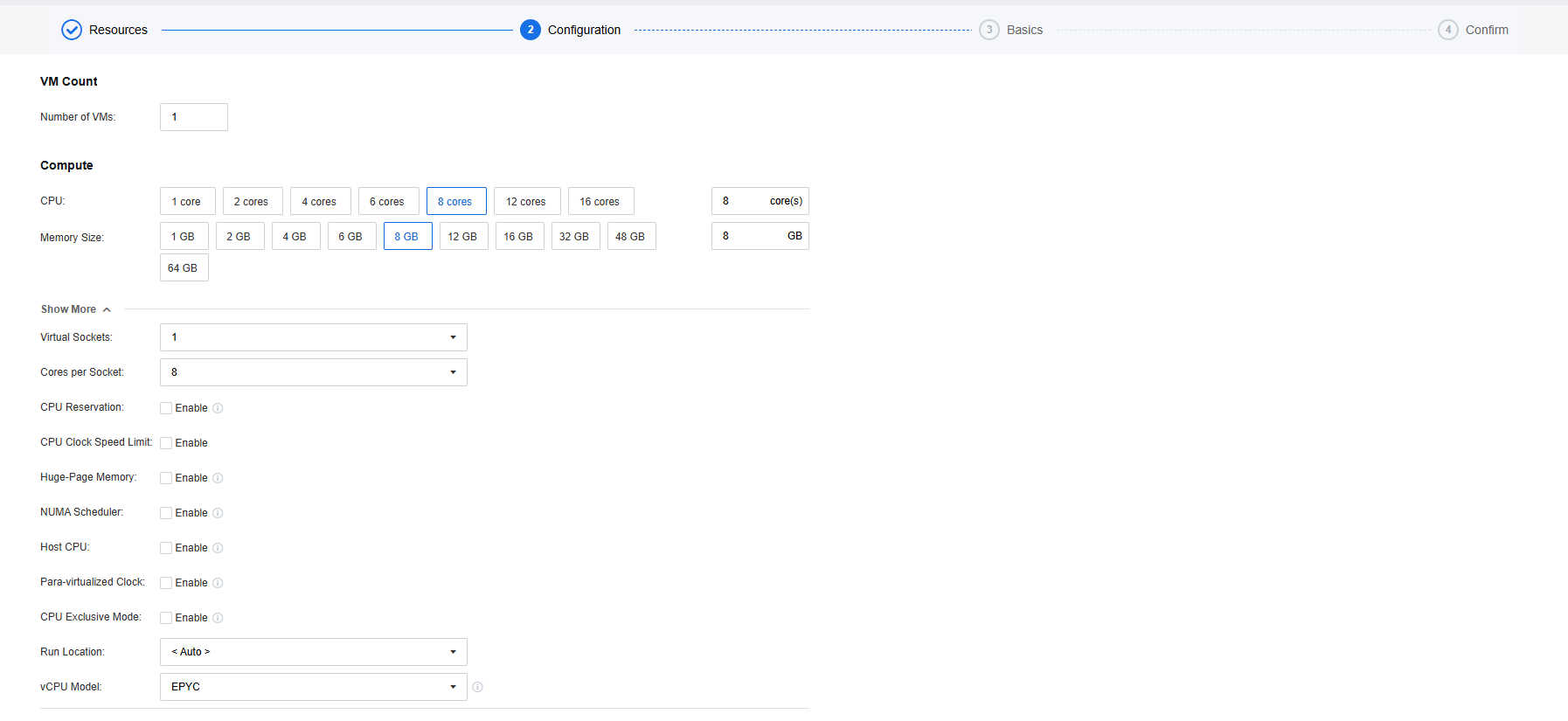Select 64 GB memory size
Image resolution: width=1568 pixels, height=721 pixels.
pyautogui.click(x=184, y=267)
